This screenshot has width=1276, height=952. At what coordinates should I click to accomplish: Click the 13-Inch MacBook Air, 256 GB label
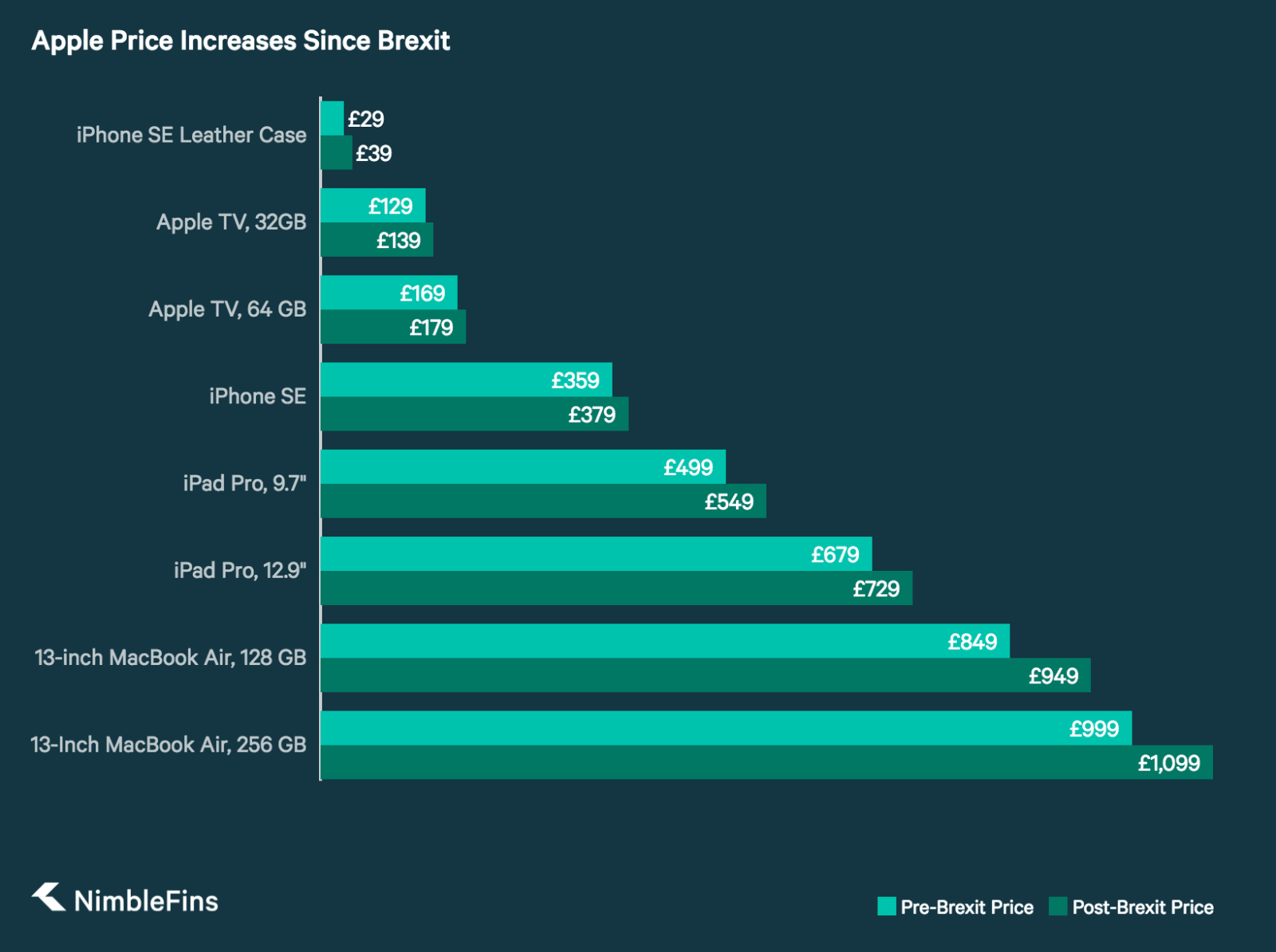168,744
